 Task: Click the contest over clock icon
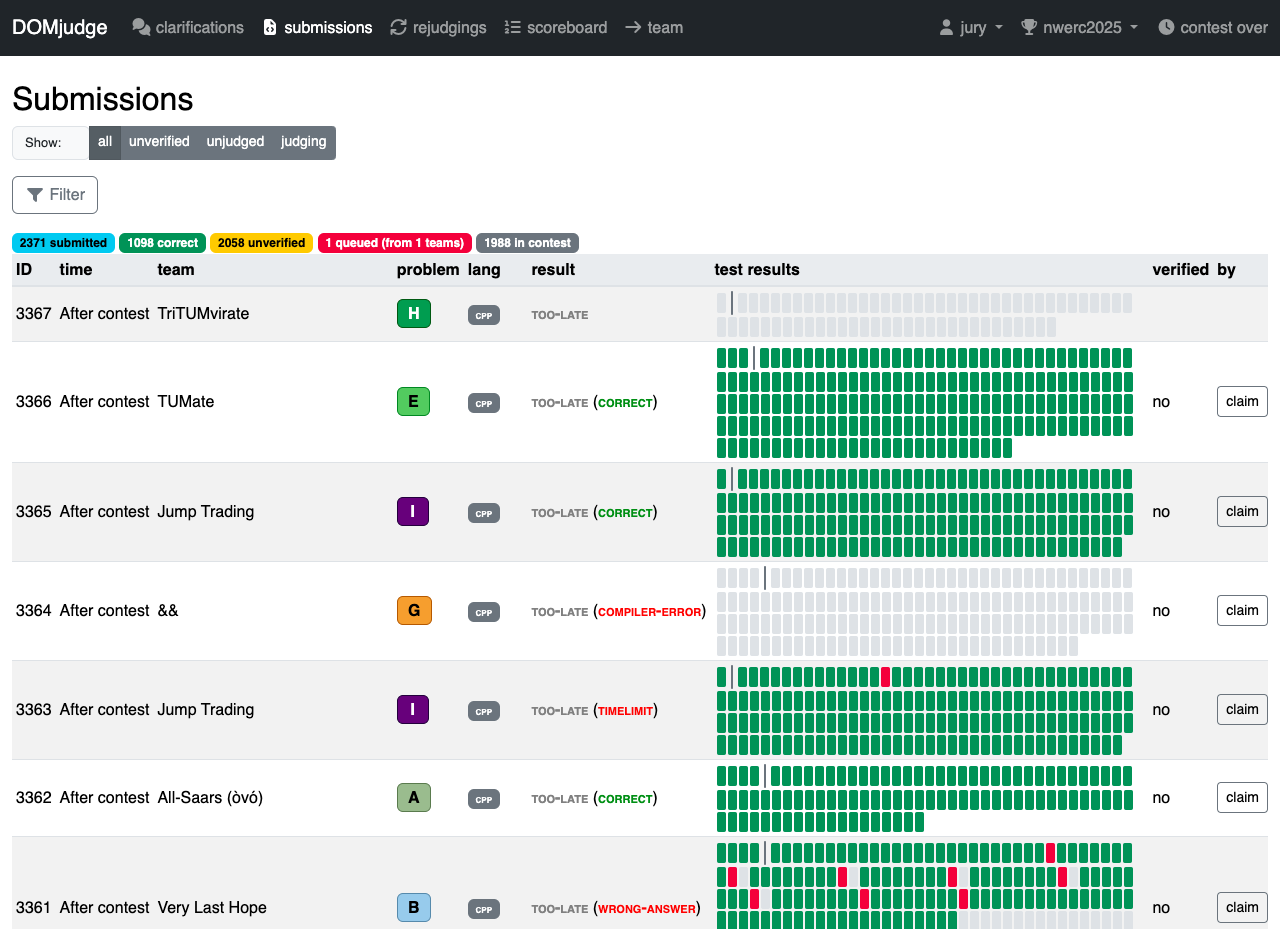1166,28
